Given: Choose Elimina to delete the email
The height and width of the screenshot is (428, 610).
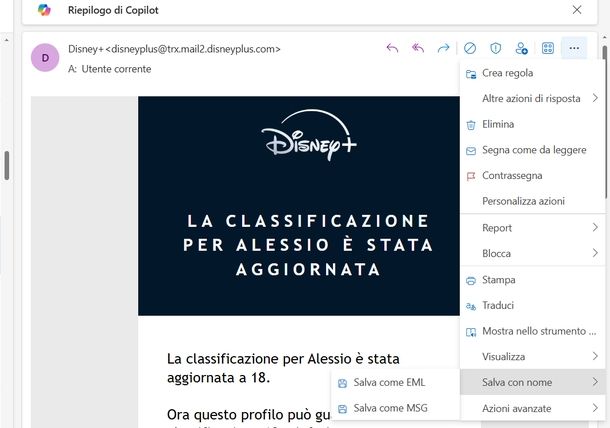Looking at the screenshot, I should 498,125.
